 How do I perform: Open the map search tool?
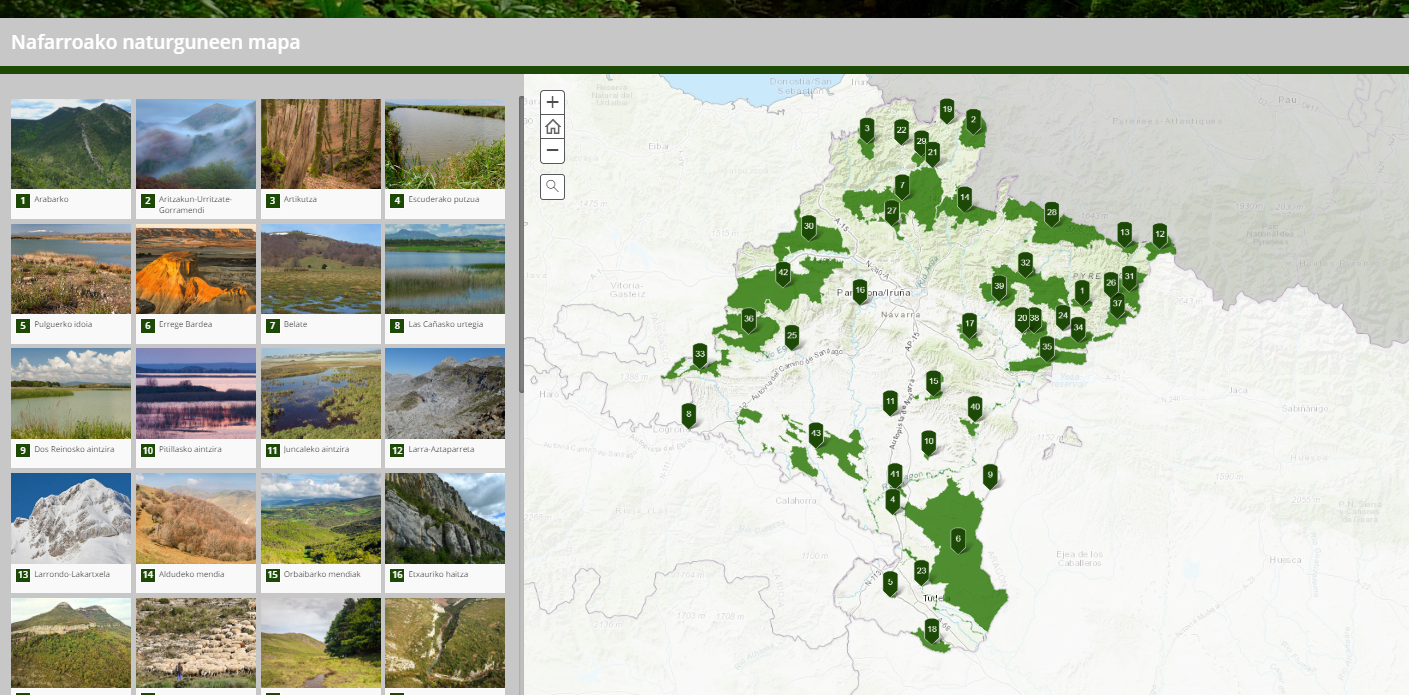[x=552, y=186]
